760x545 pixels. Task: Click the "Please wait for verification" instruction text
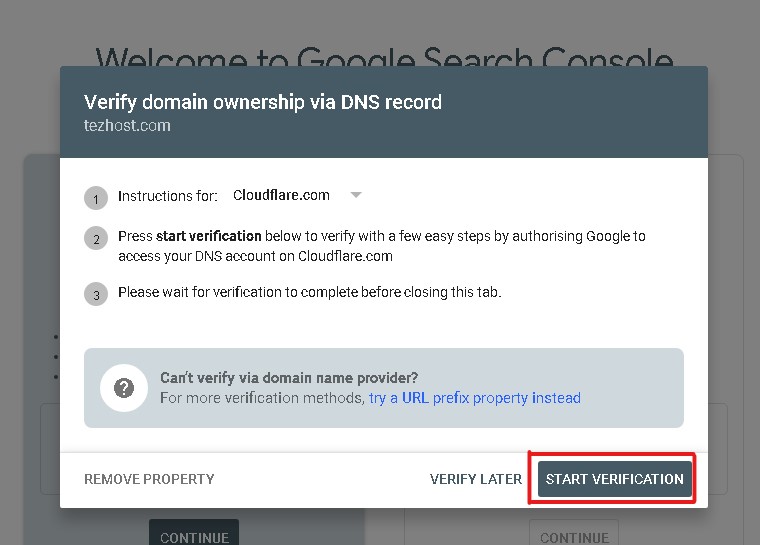pos(309,293)
